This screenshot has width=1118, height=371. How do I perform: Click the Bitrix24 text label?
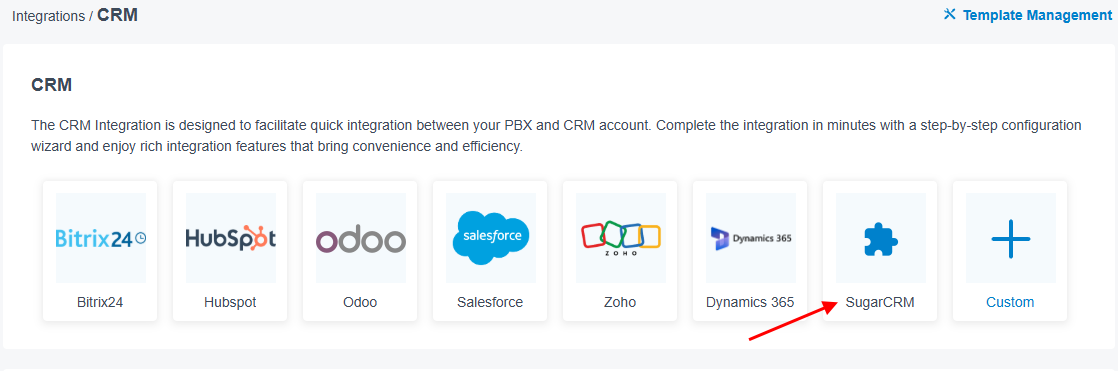point(101,303)
